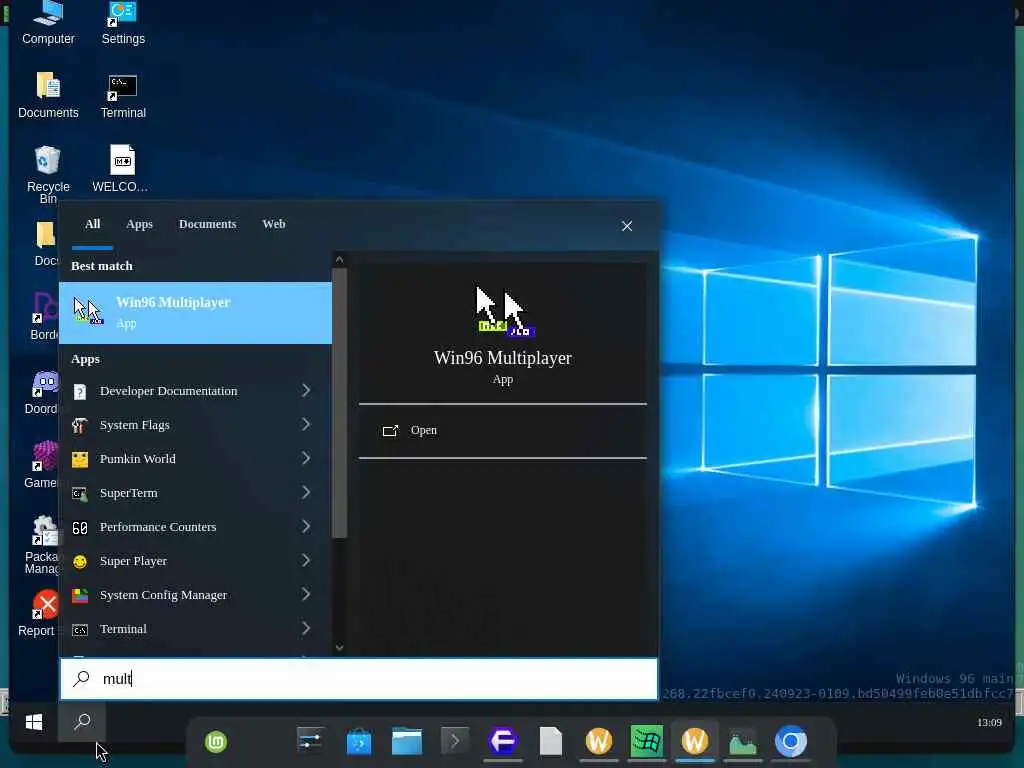Click the blank document dock icon
Image resolution: width=1024 pixels, height=768 pixels.
click(x=551, y=741)
